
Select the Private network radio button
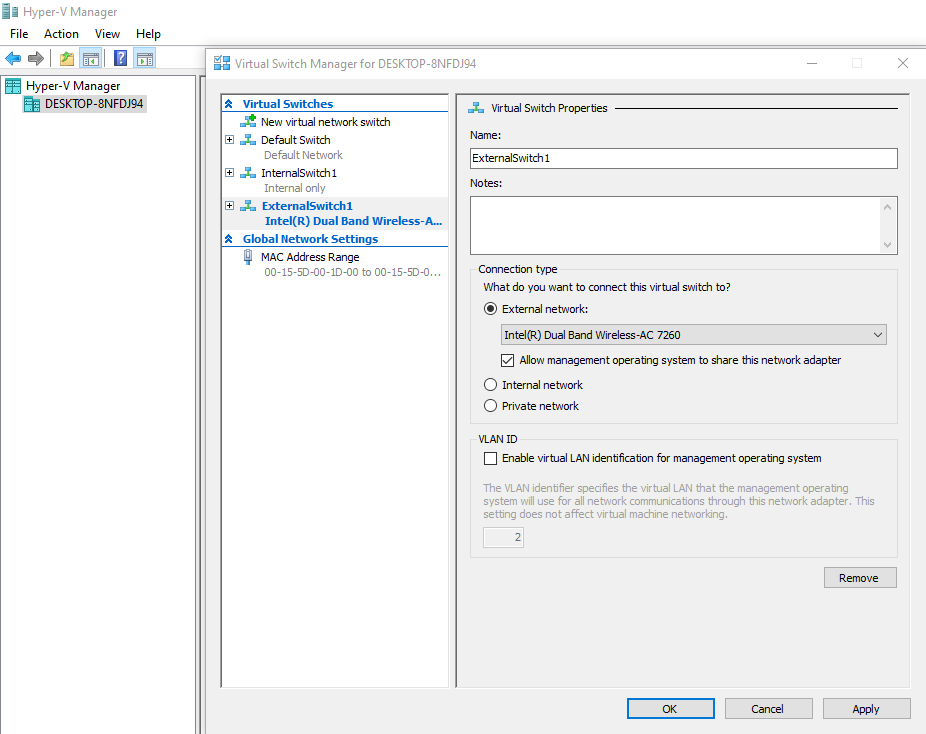pos(490,406)
